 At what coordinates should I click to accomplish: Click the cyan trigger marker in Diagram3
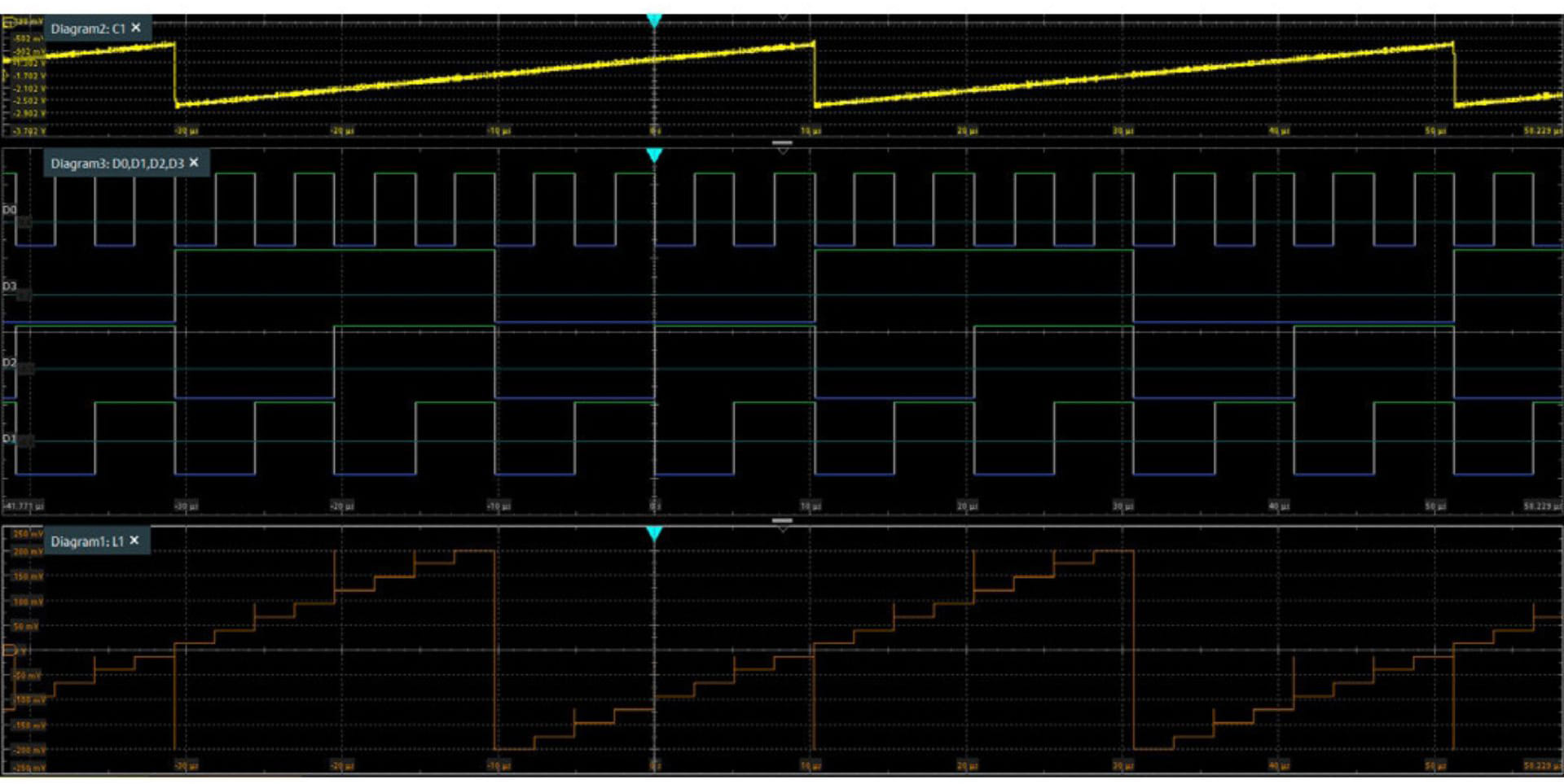654,155
